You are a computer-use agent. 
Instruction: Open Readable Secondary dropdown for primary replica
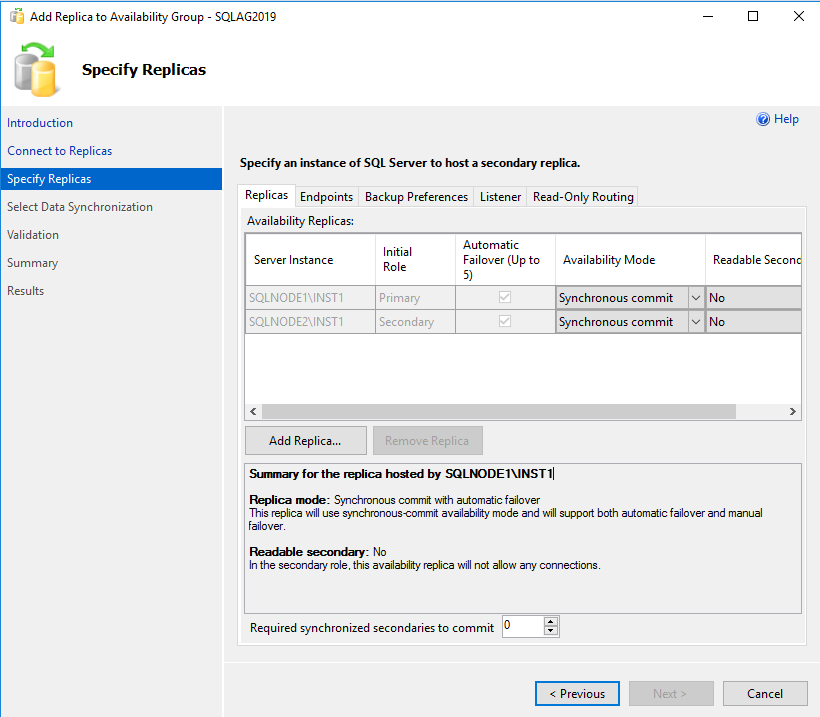[x=753, y=298]
